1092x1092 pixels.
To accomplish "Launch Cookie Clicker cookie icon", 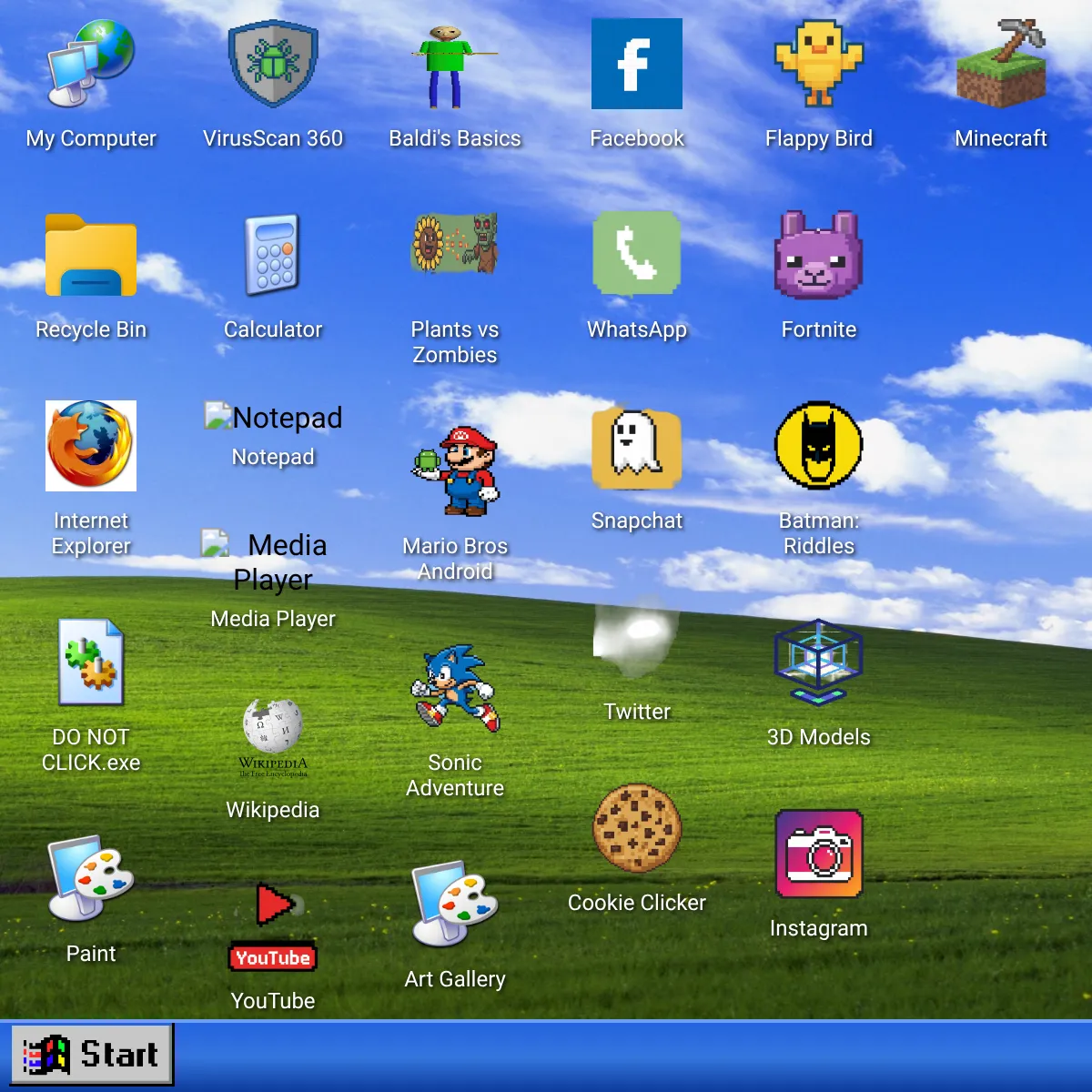I will coord(637,828).
